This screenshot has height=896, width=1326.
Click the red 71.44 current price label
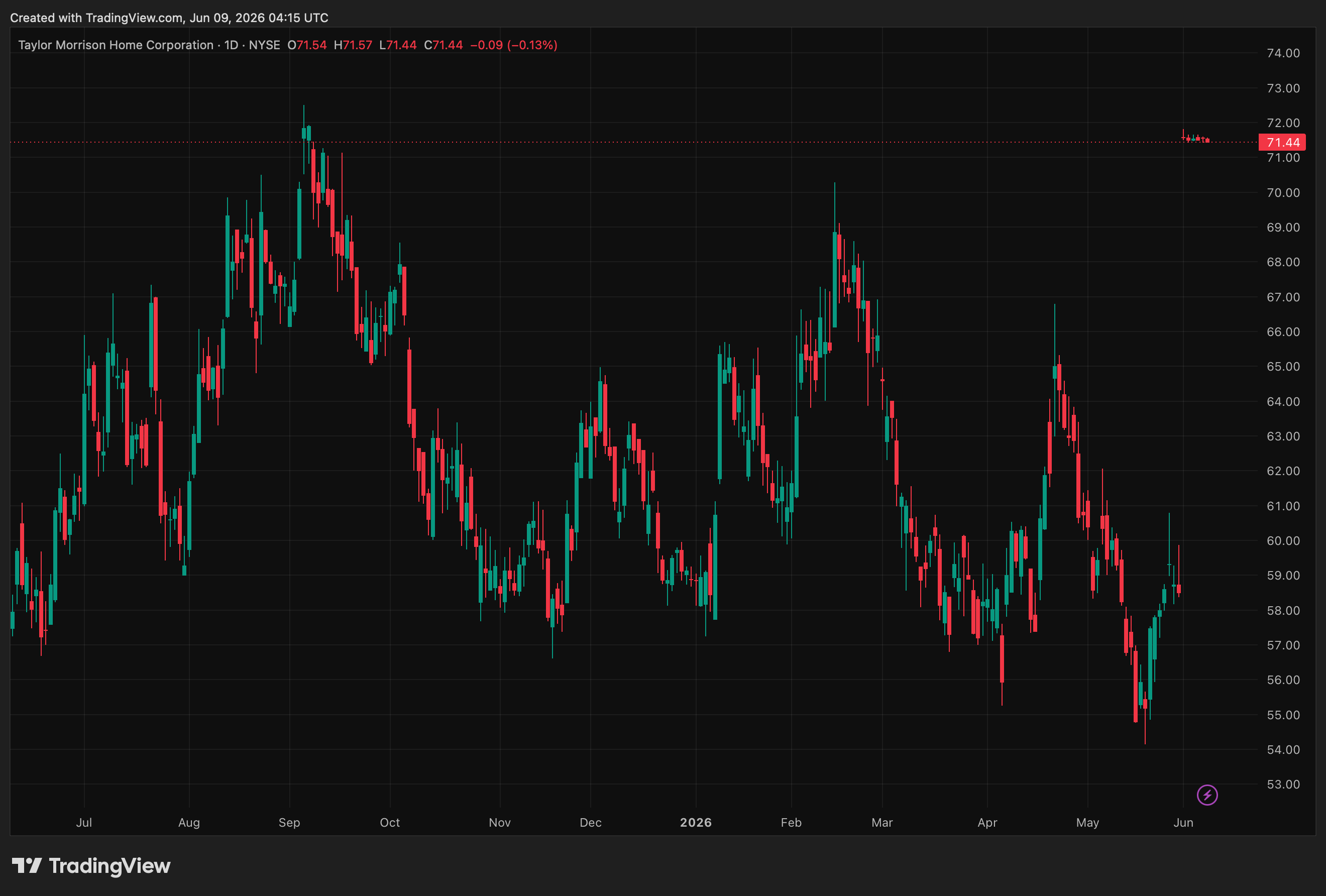1282,142
